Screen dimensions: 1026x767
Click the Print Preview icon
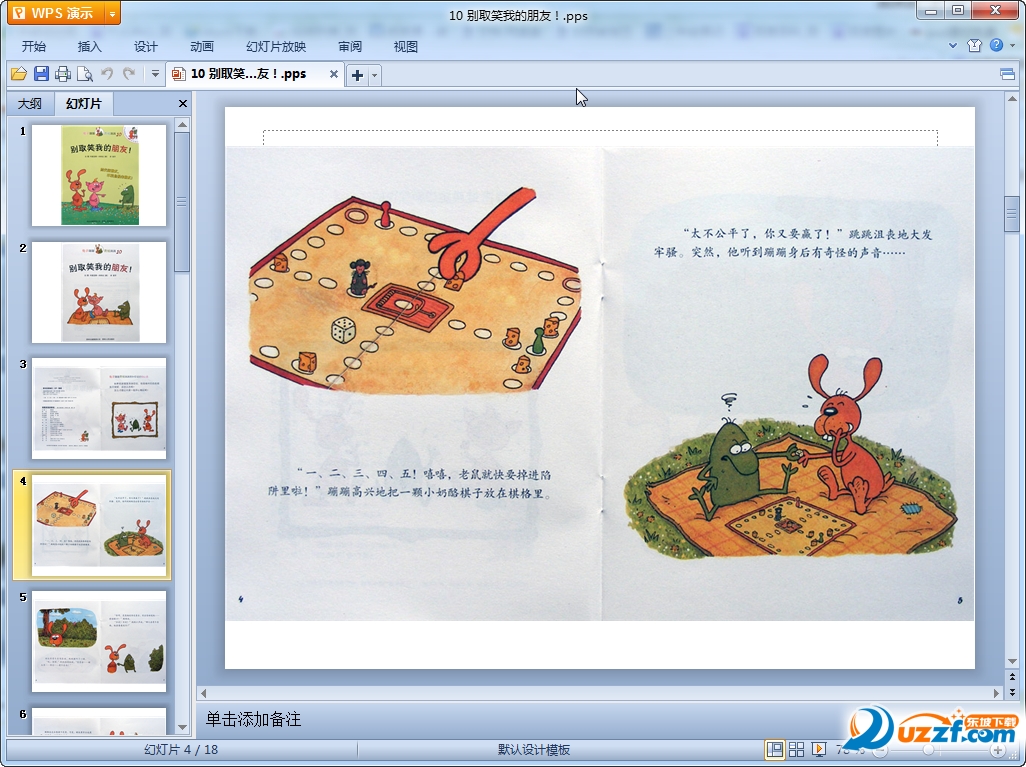click(85, 74)
